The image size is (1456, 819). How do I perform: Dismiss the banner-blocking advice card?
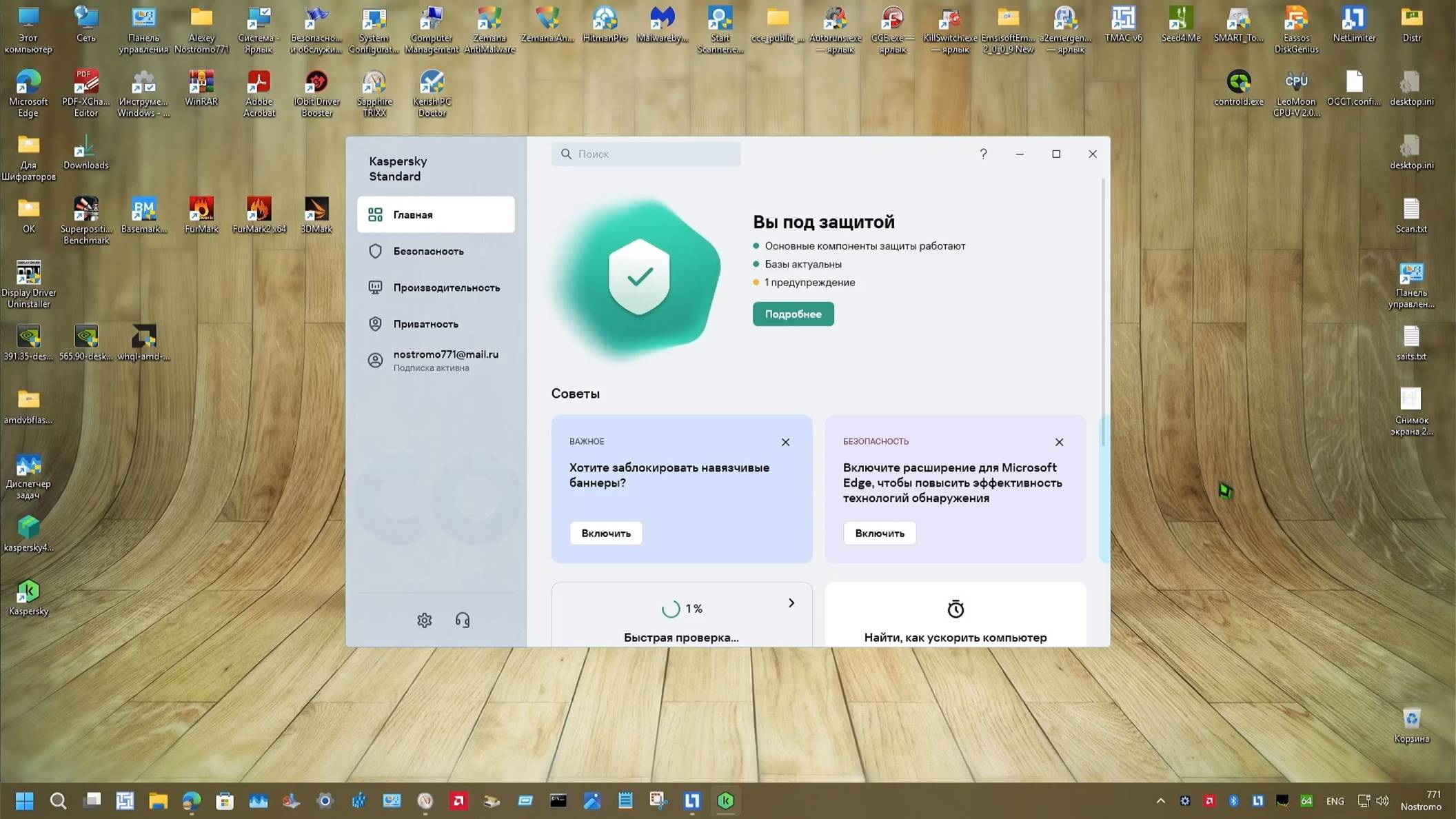(x=785, y=442)
